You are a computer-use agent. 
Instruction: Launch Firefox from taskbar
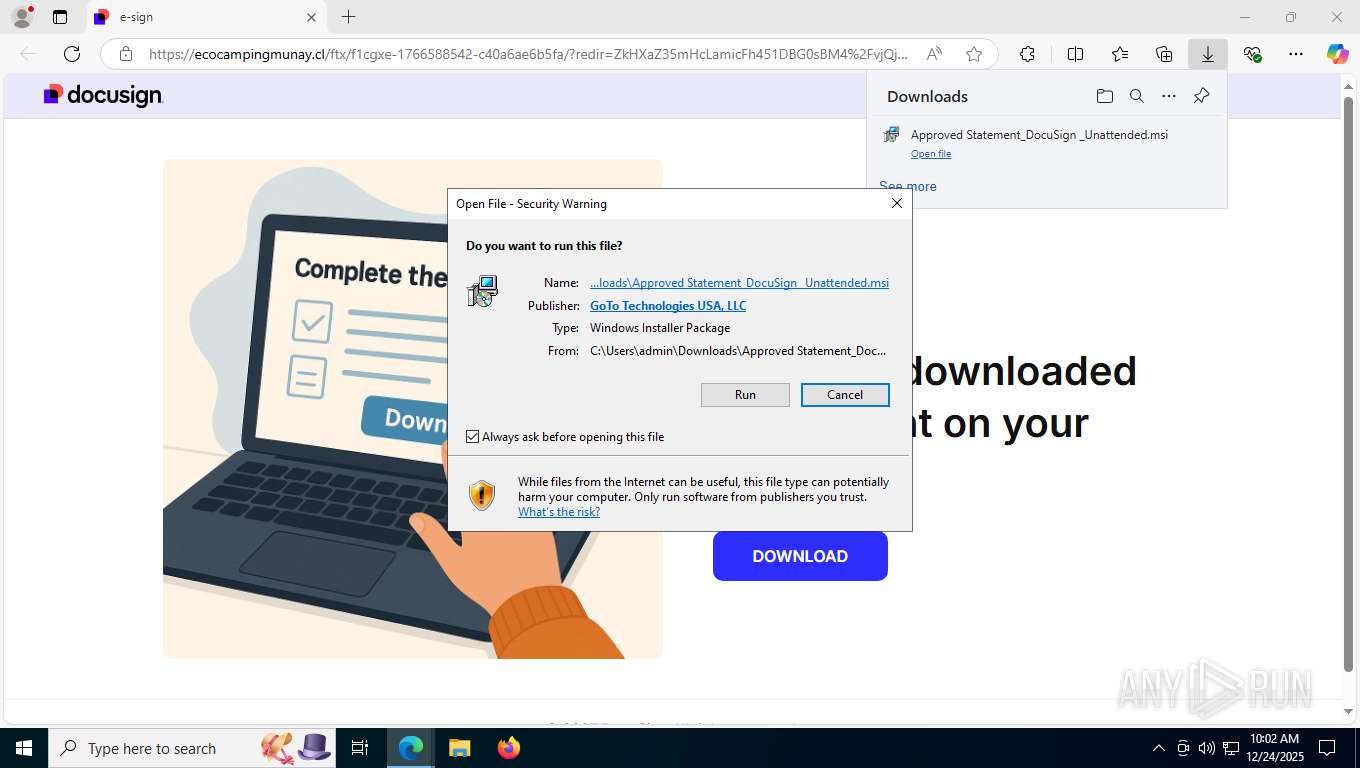[x=509, y=748]
